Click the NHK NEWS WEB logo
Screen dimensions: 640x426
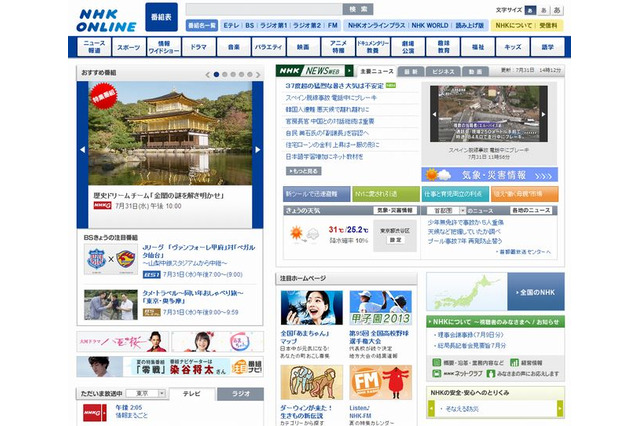pos(310,71)
